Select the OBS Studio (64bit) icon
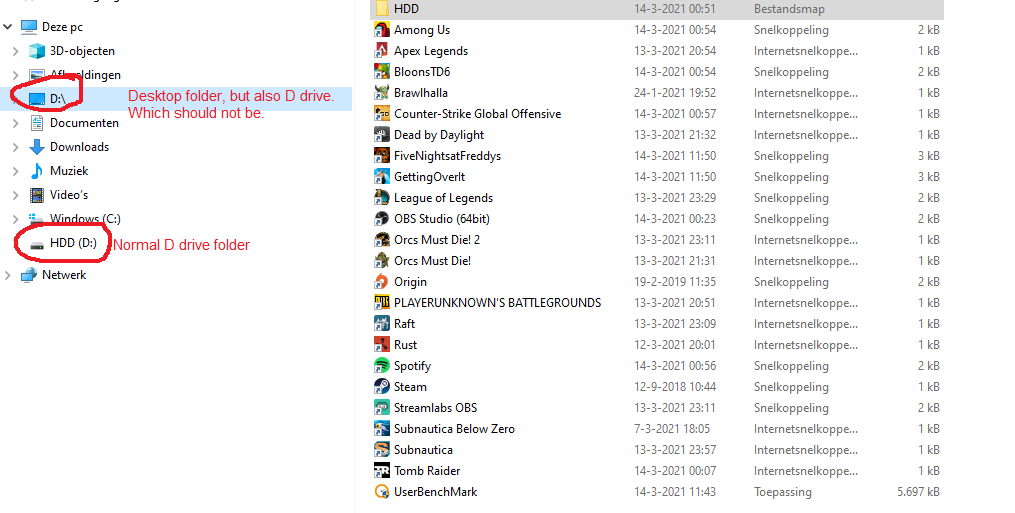This screenshot has width=1015, height=513. pos(382,219)
